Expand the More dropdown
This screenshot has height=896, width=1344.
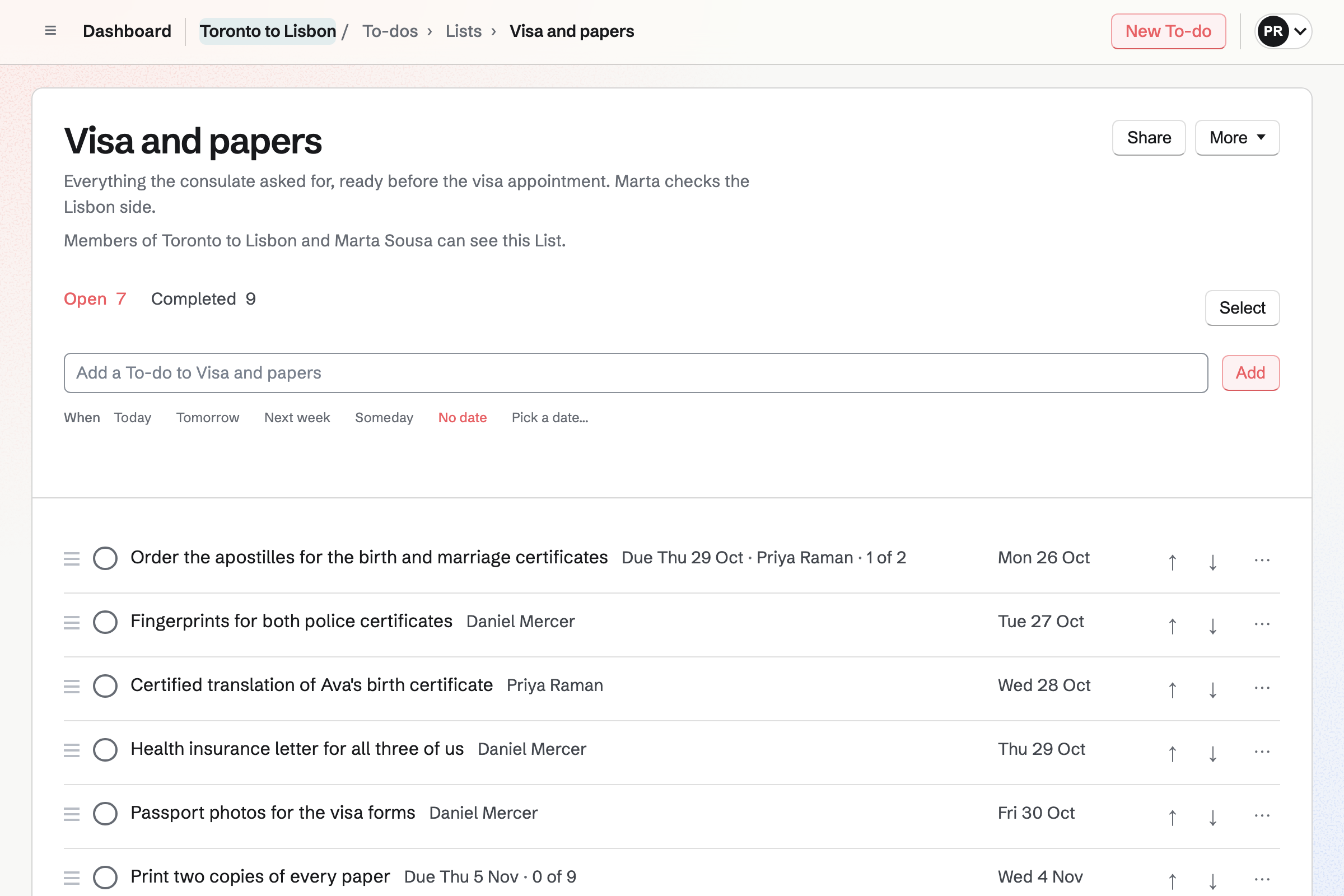coord(1236,138)
